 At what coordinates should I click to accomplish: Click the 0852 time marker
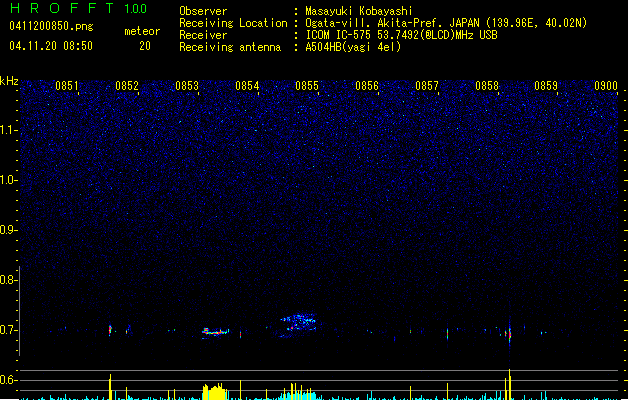click(x=127, y=86)
